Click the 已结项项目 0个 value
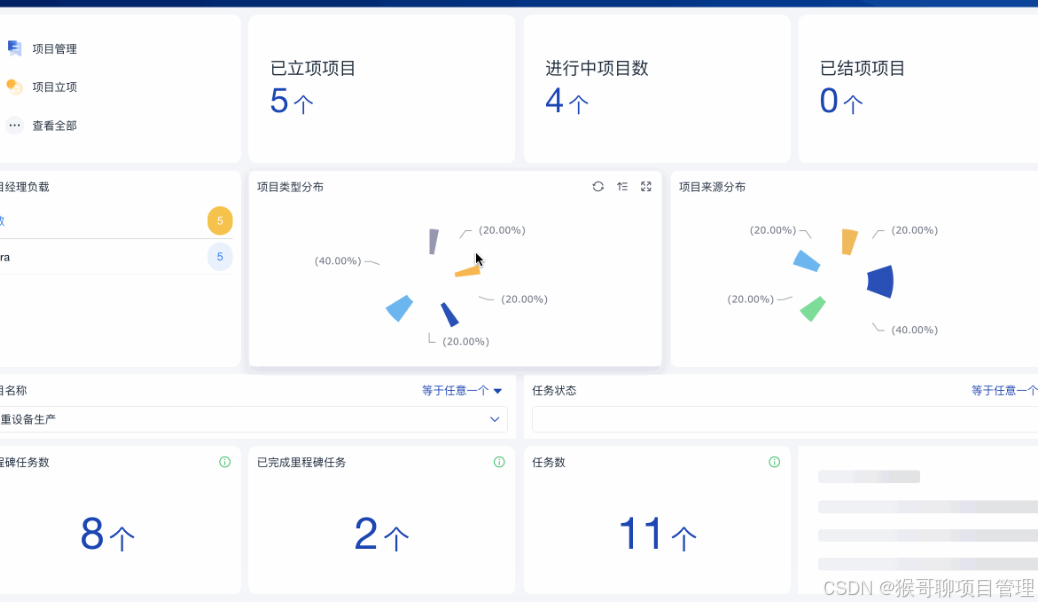The width and height of the screenshot is (1038, 606). tap(841, 102)
